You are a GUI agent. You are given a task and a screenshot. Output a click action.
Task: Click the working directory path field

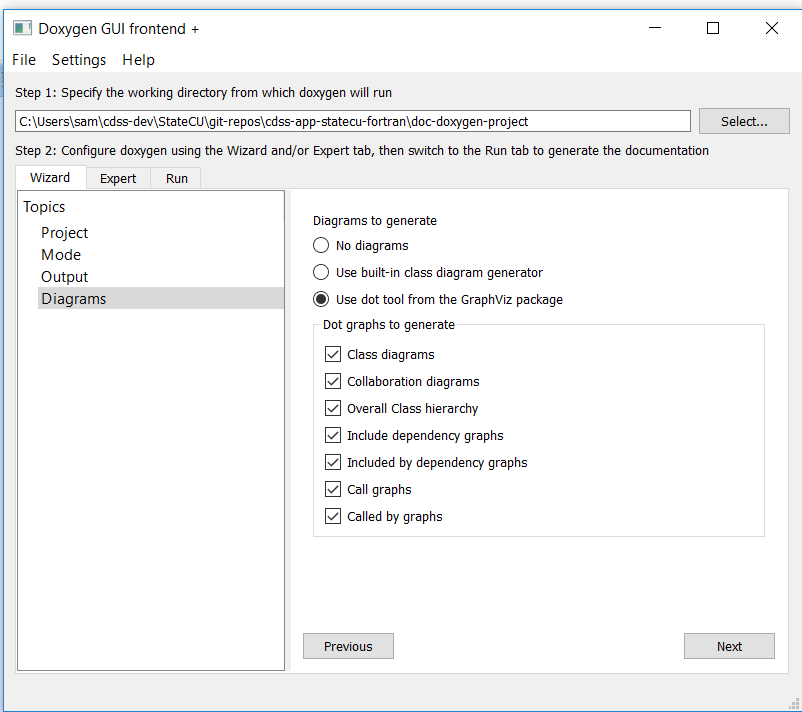[352, 121]
